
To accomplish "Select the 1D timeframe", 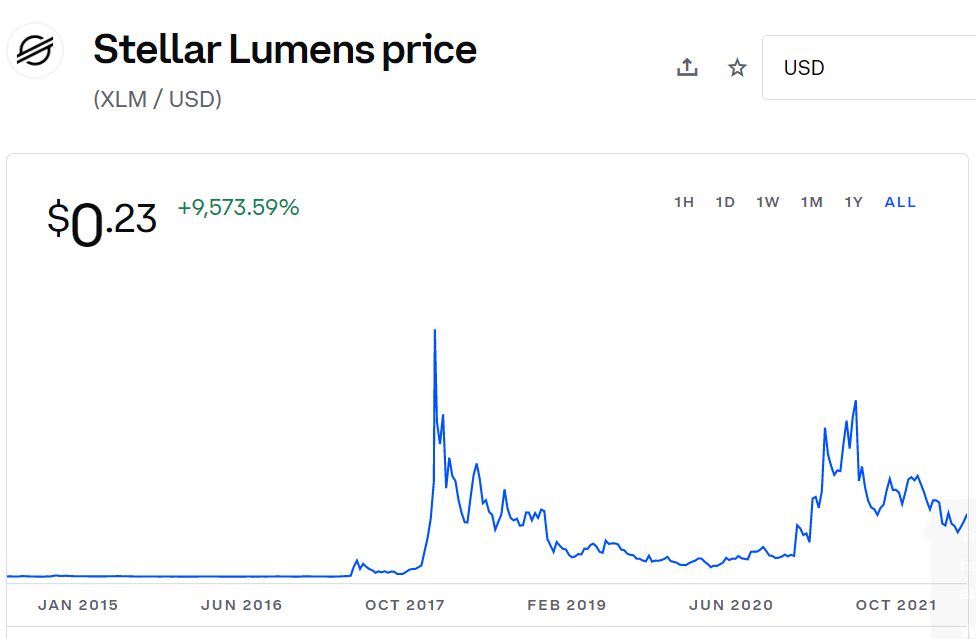I will click(x=725, y=202).
